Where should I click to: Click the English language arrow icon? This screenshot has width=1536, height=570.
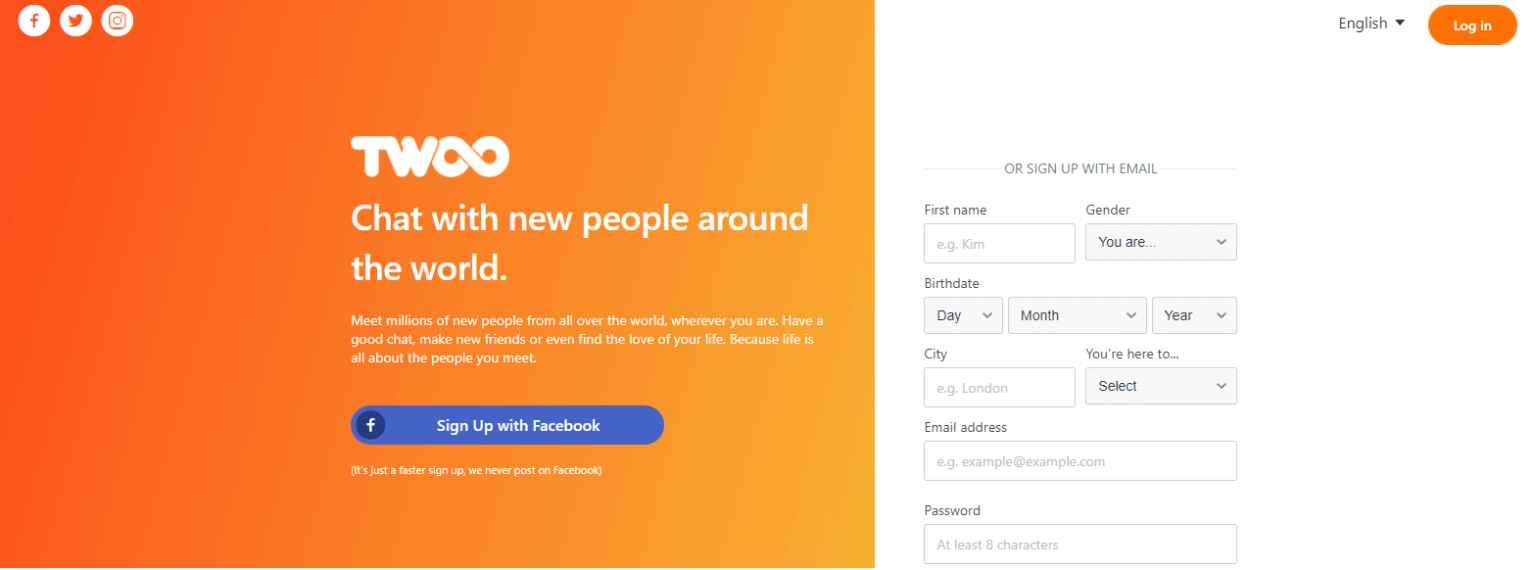tap(1400, 22)
